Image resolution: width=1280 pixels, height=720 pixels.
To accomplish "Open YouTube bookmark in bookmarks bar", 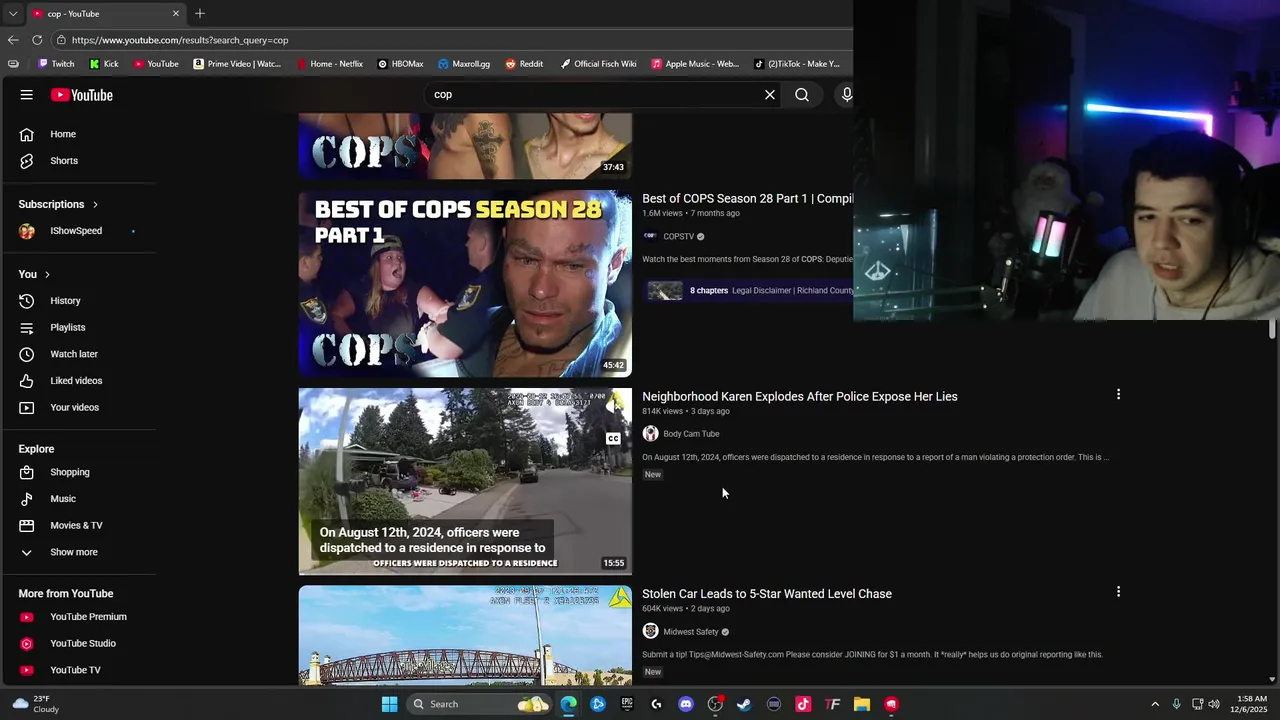I will pyautogui.click(x=156, y=64).
